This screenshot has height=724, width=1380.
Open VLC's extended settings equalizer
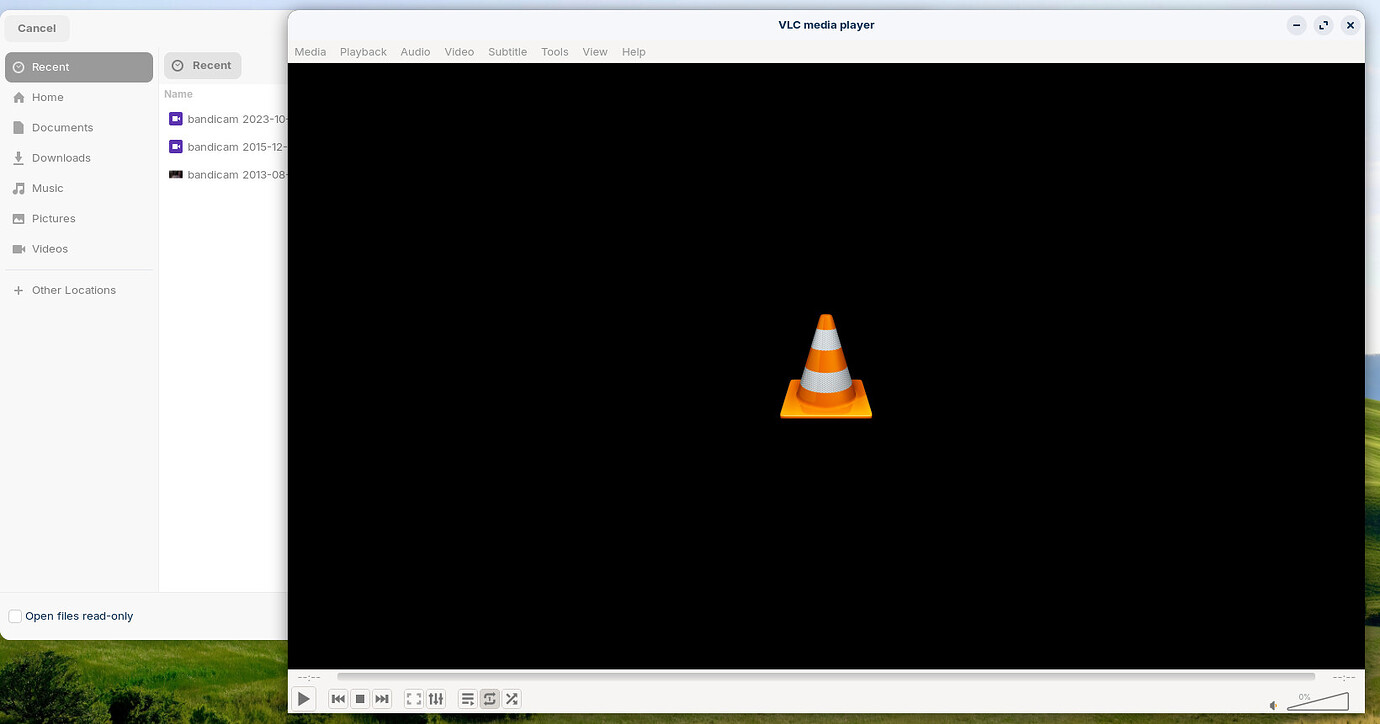pyautogui.click(x=436, y=698)
